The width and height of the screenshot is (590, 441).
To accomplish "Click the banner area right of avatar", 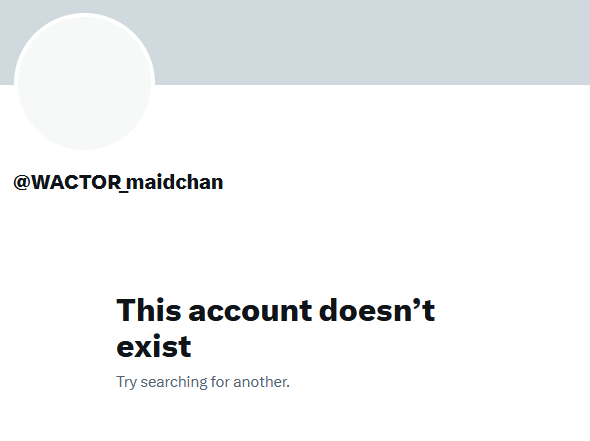I will [x=373, y=42].
